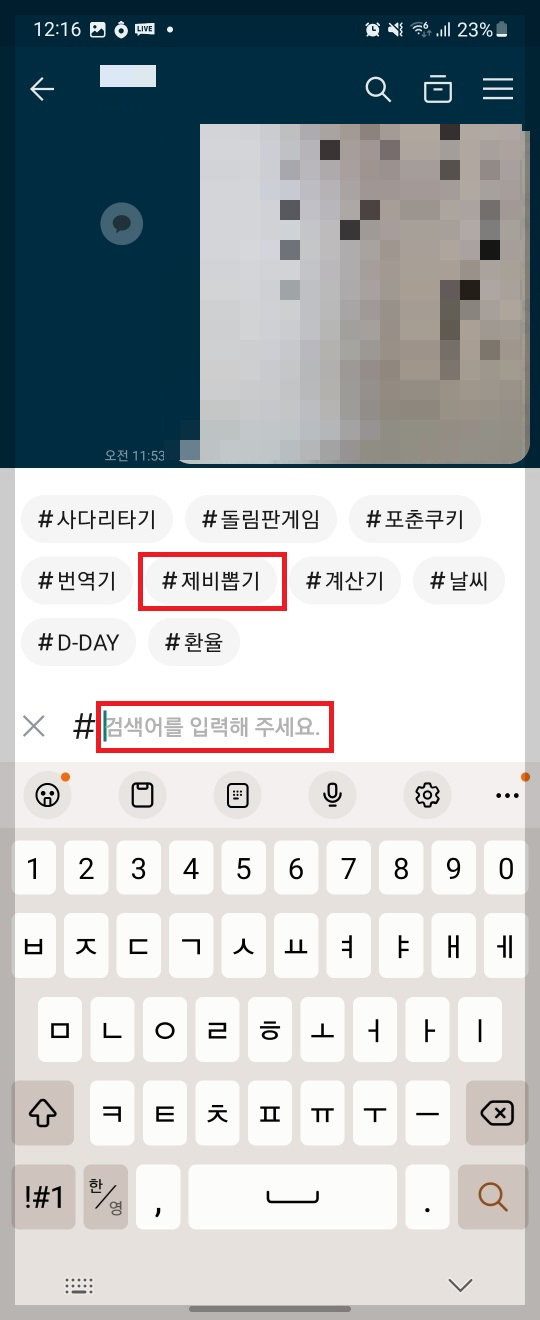Select the #제비뽑기 suggestion chip

[x=212, y=581]
